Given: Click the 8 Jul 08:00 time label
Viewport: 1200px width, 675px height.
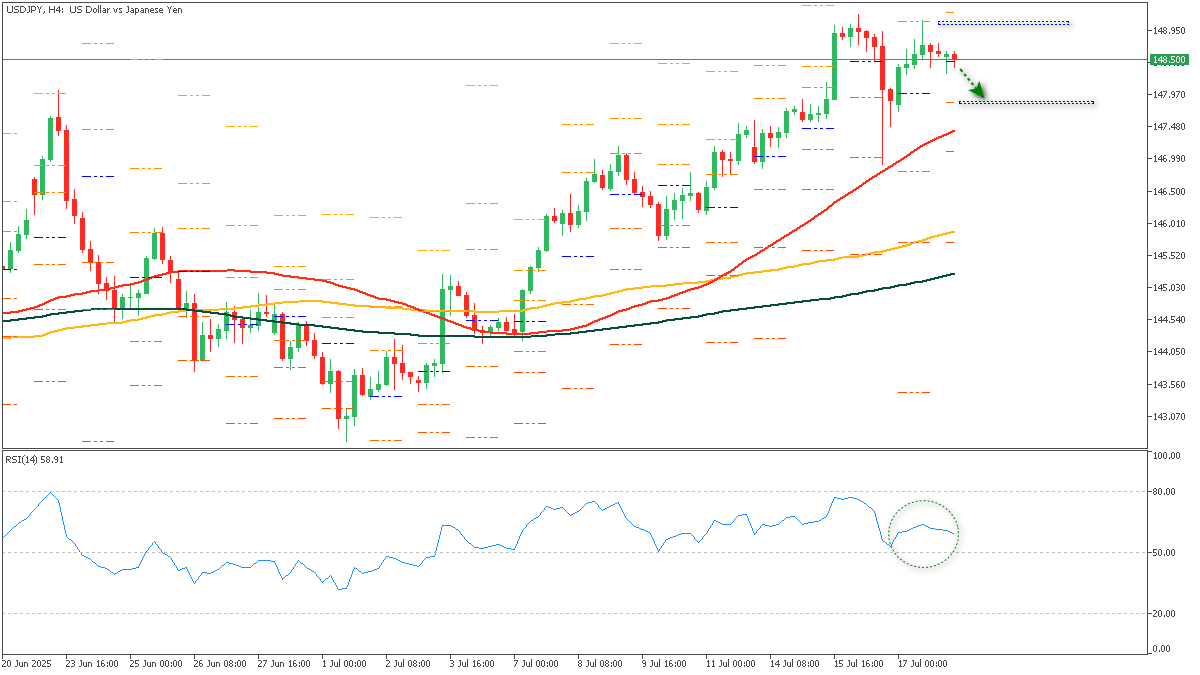Looking at the screenshot, I should coord(599,663).
